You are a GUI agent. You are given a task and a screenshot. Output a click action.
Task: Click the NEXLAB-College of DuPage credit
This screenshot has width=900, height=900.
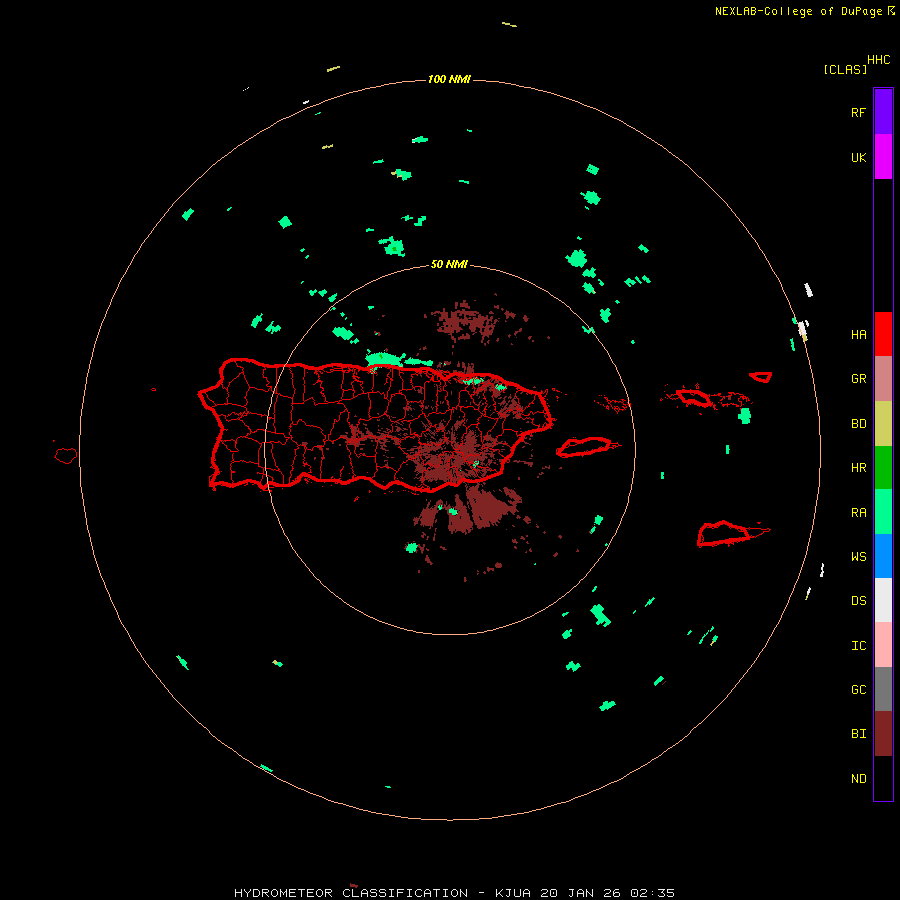(x=798, y=11)
